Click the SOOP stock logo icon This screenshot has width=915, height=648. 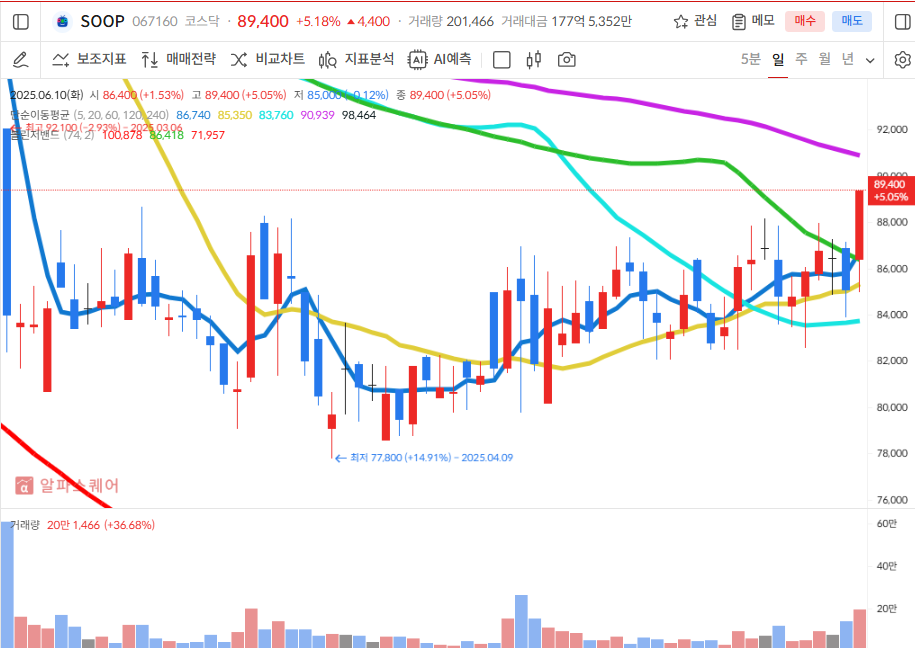click(x=62, y=22)
